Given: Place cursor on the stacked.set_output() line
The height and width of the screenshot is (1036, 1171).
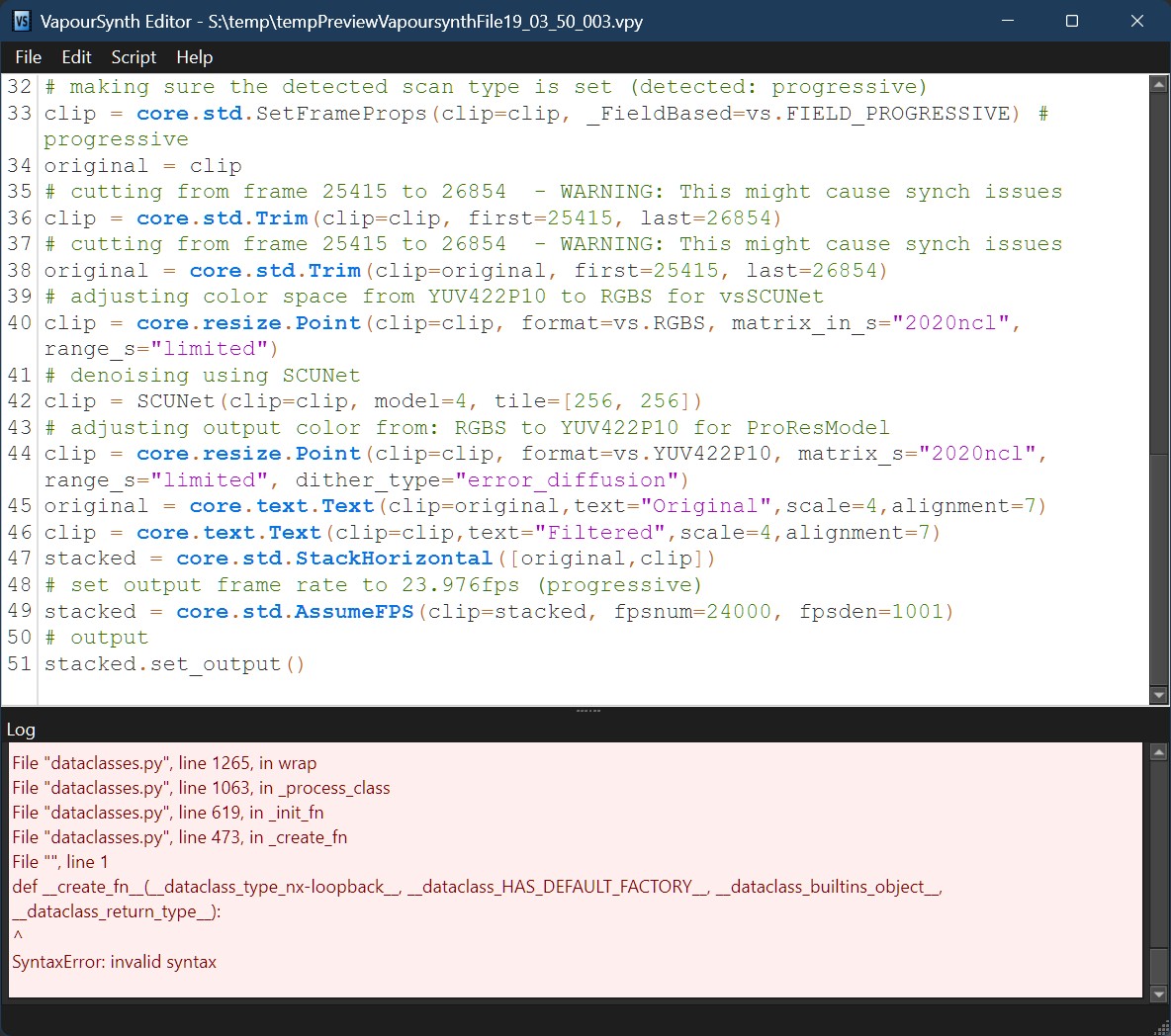Looking at the screenshot, I should pyautogui.click(x=174, y=664).
